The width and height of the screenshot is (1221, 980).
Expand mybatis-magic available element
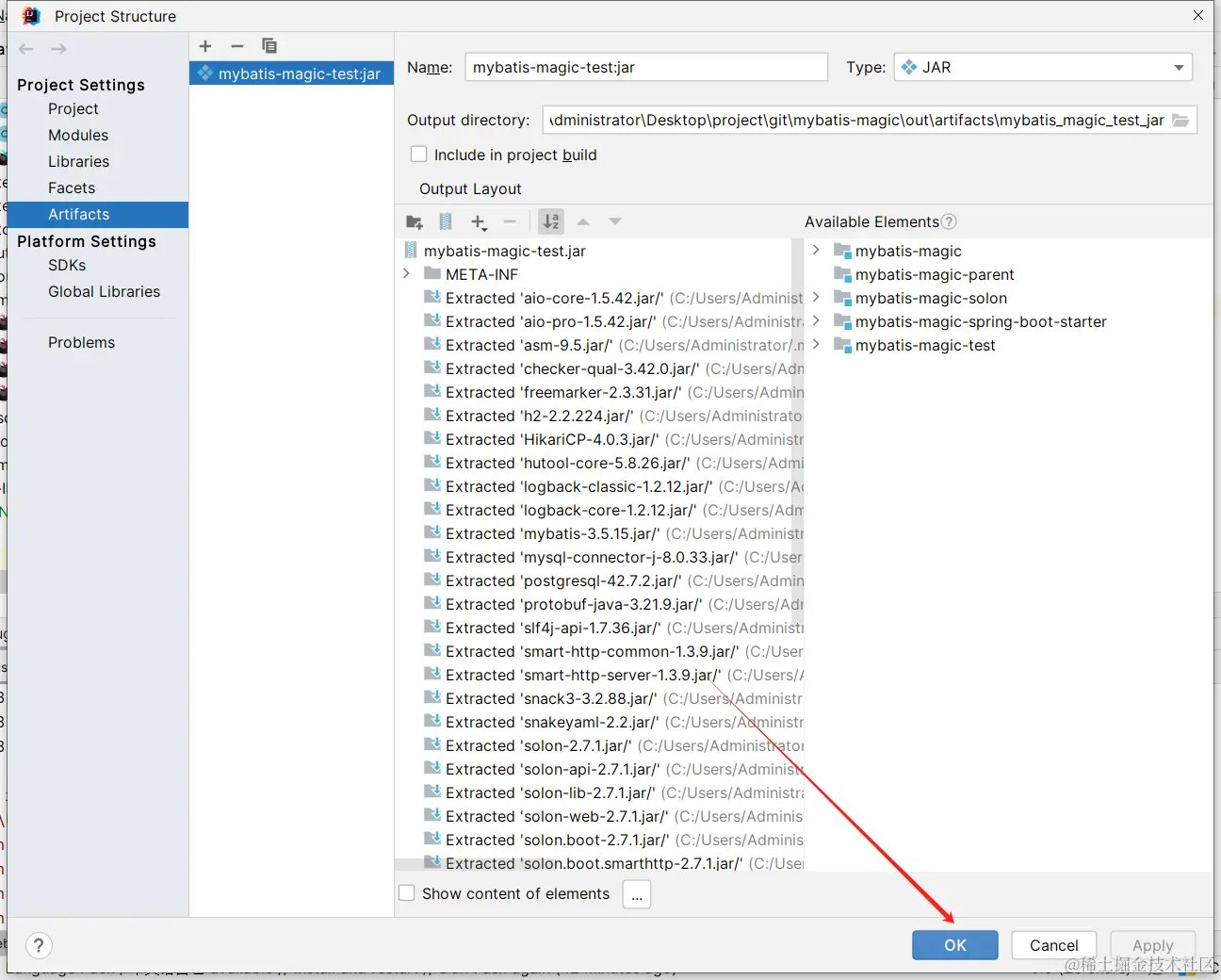pyautogui.click(x=816, y=251)
